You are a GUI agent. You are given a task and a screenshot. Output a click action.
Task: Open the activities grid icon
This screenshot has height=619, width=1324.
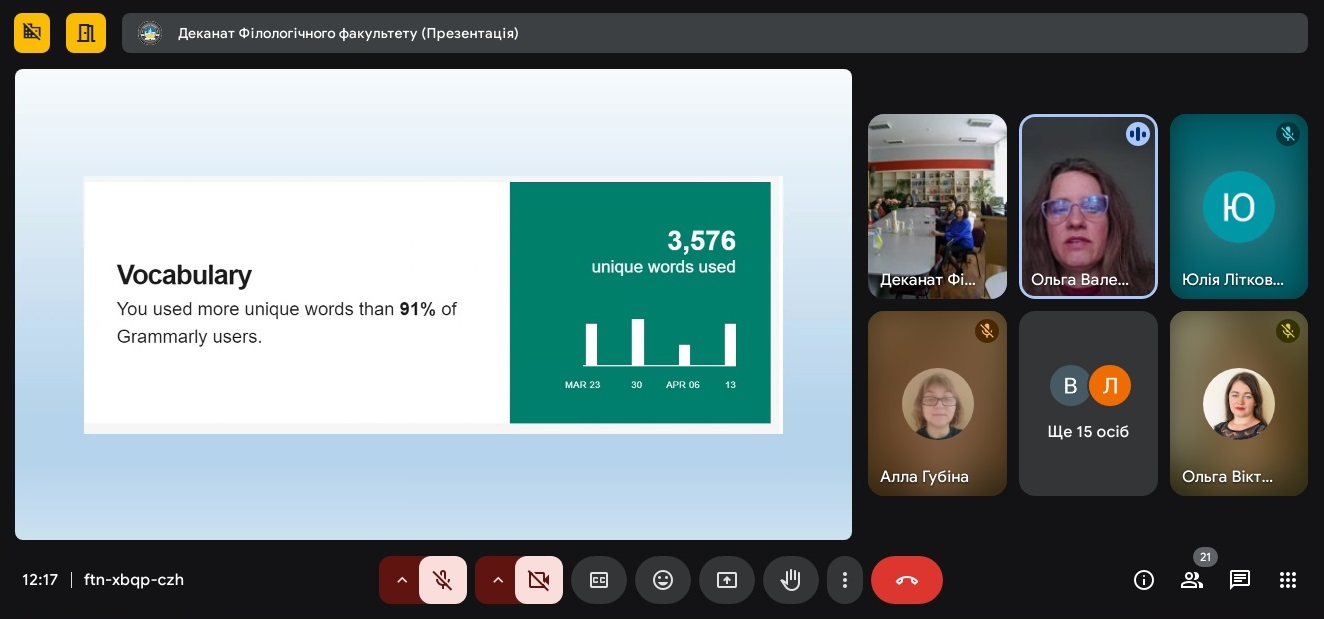click(1288, 580)
